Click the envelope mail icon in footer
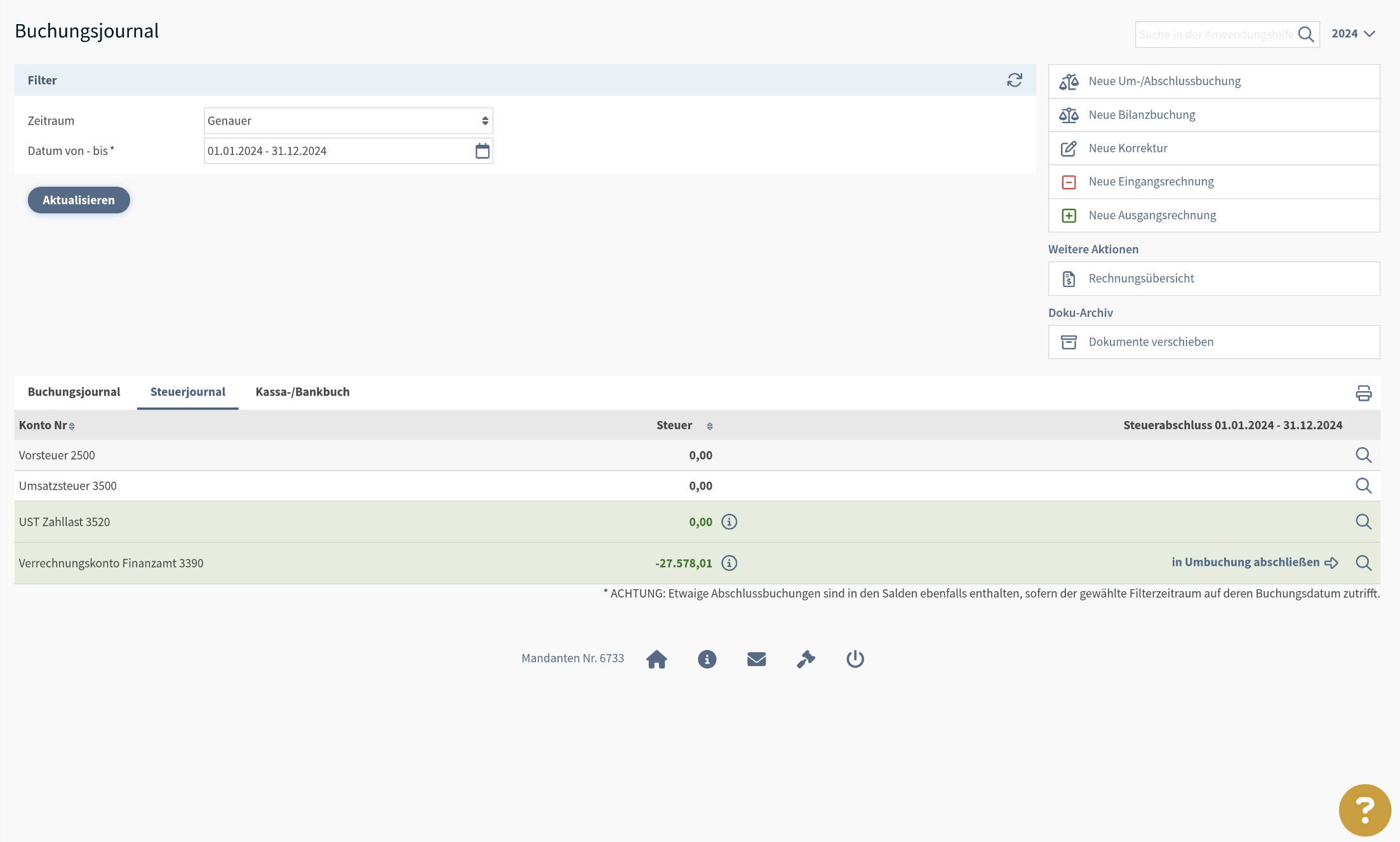Image resolution: width=1400 pixels, height=842 pixels. click(x=756, y=659)
